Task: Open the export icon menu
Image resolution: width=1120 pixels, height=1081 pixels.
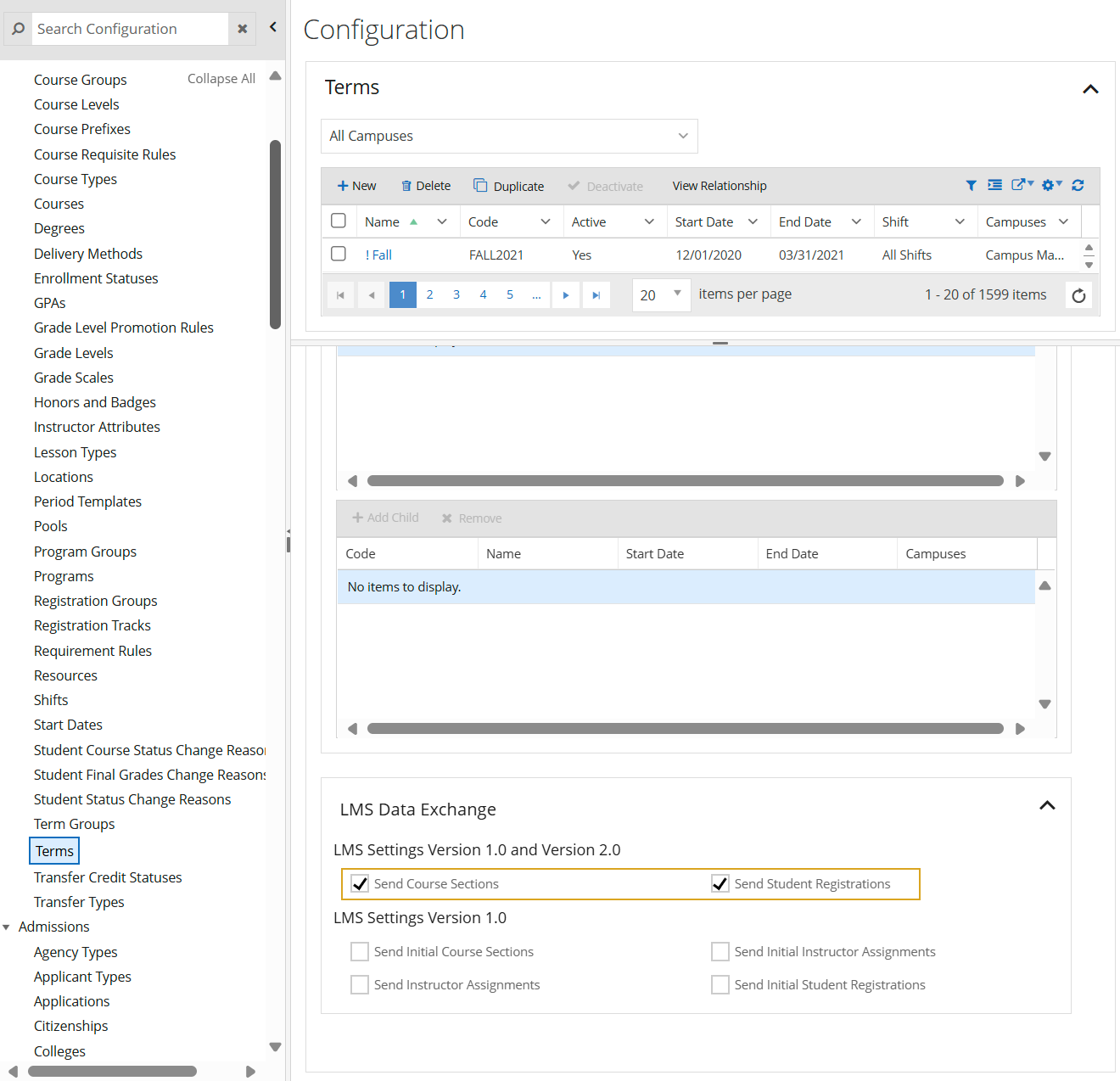Action: tap(1022, 185)
